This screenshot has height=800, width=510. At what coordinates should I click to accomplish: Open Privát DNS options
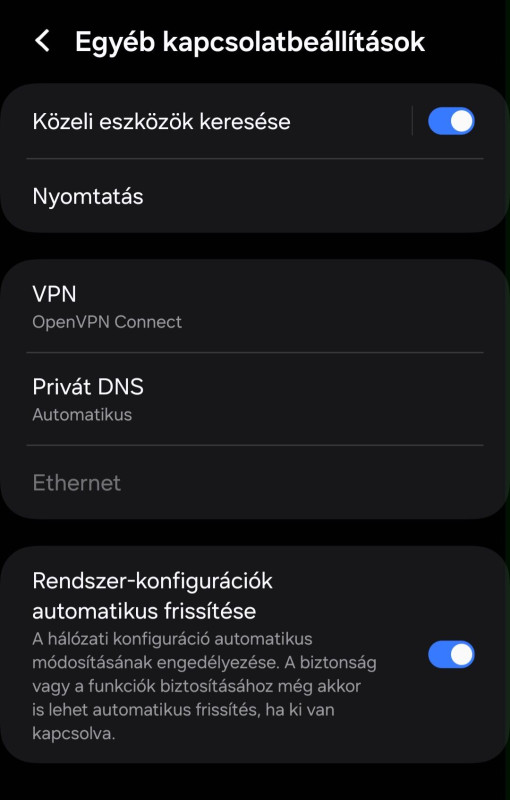tap(255, 398)
